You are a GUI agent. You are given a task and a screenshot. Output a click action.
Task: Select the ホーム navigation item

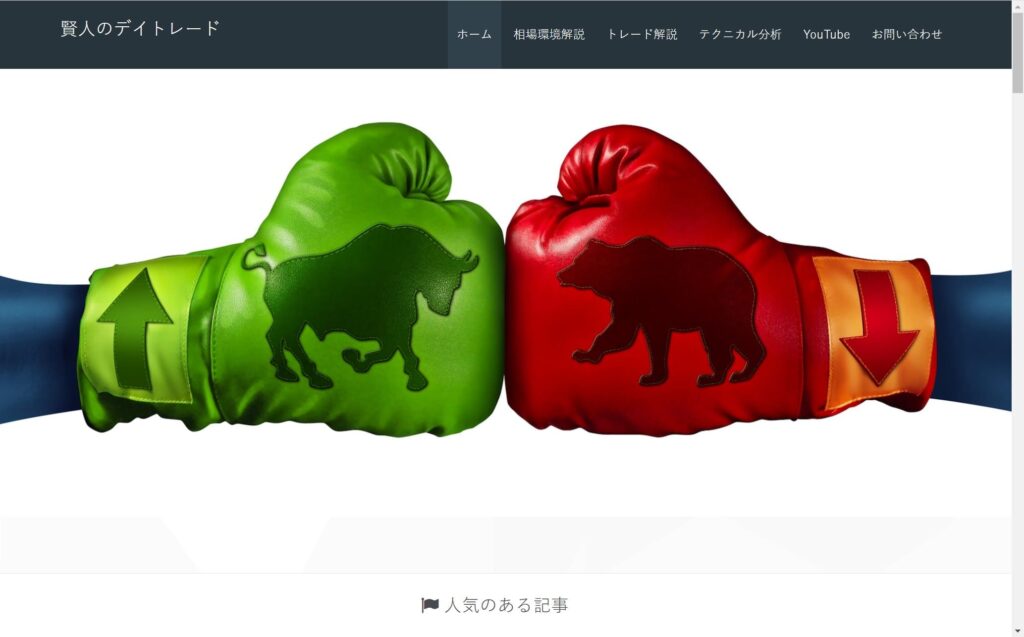click(x=474, y=34)
